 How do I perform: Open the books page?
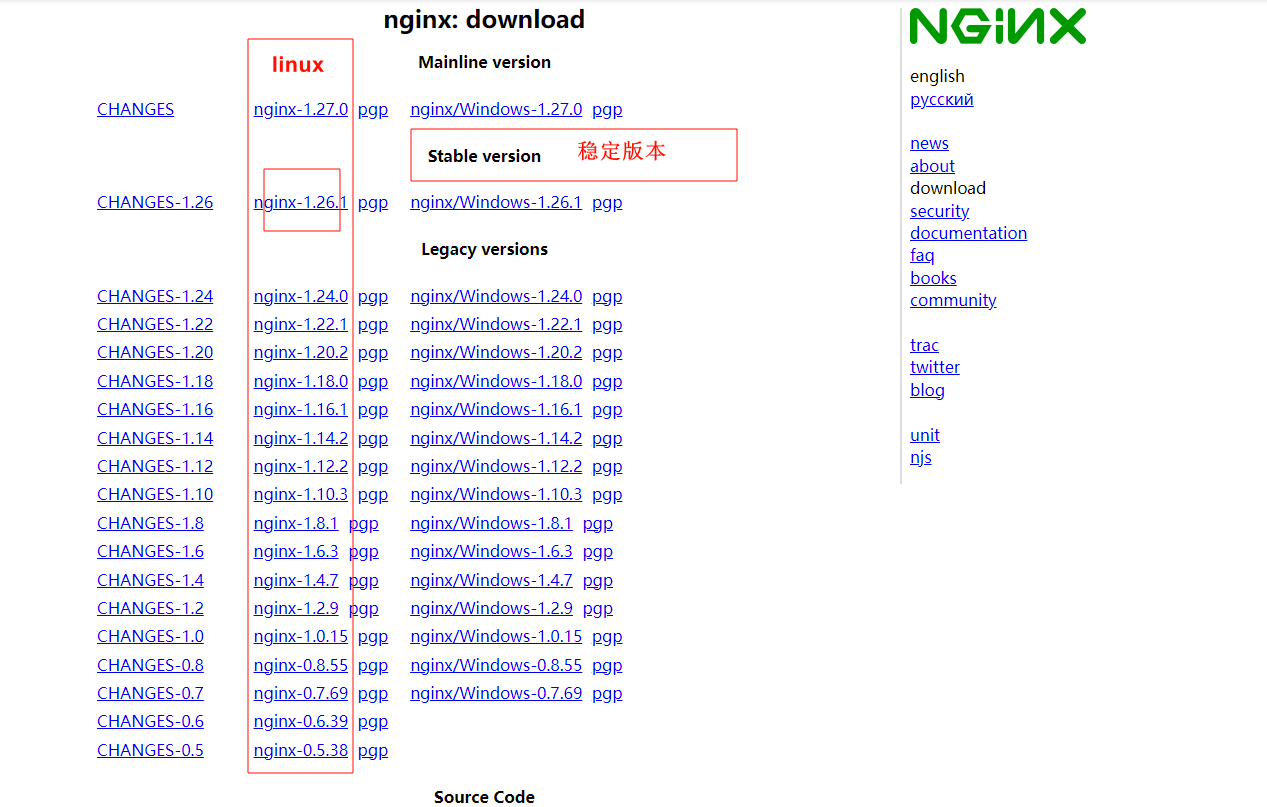pos(933,278)
